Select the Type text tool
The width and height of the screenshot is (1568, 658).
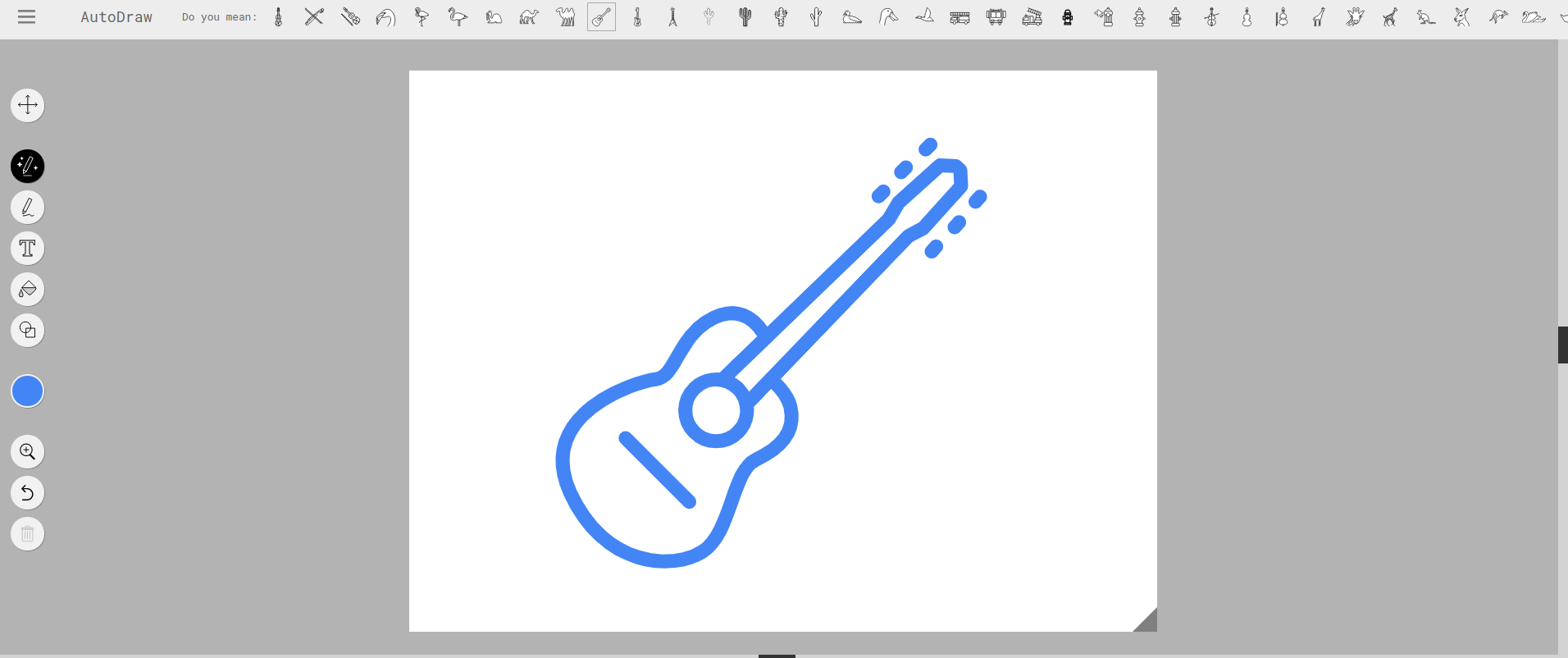[27, 249]
